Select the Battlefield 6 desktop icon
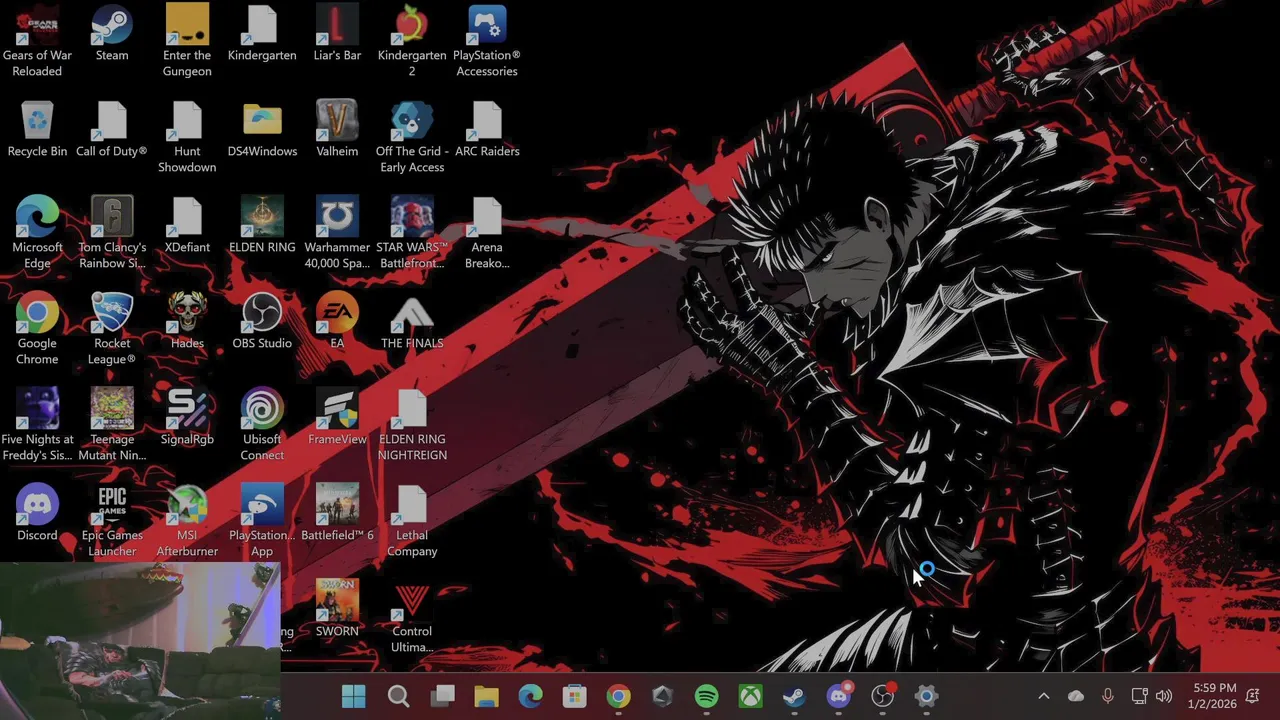The height and width of the screenshot is (720, 1280). click(x=337, y=514)
